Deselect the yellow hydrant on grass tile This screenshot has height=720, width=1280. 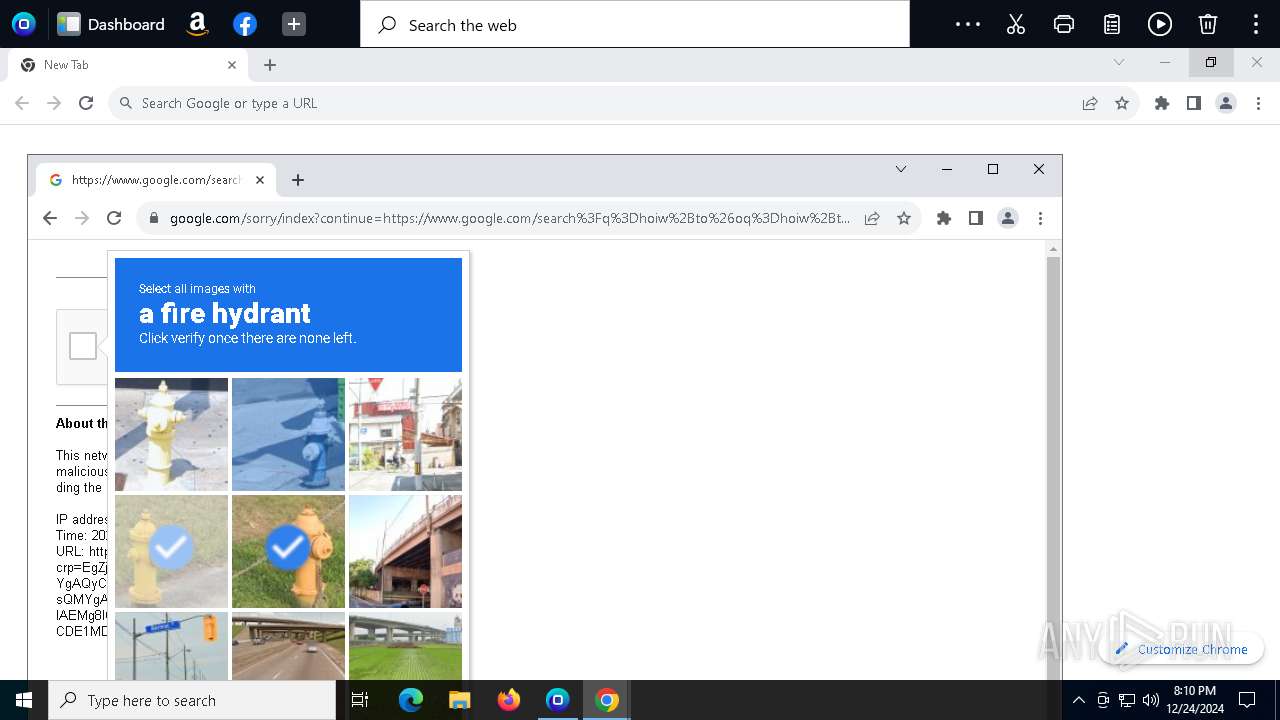pos(288,551)
